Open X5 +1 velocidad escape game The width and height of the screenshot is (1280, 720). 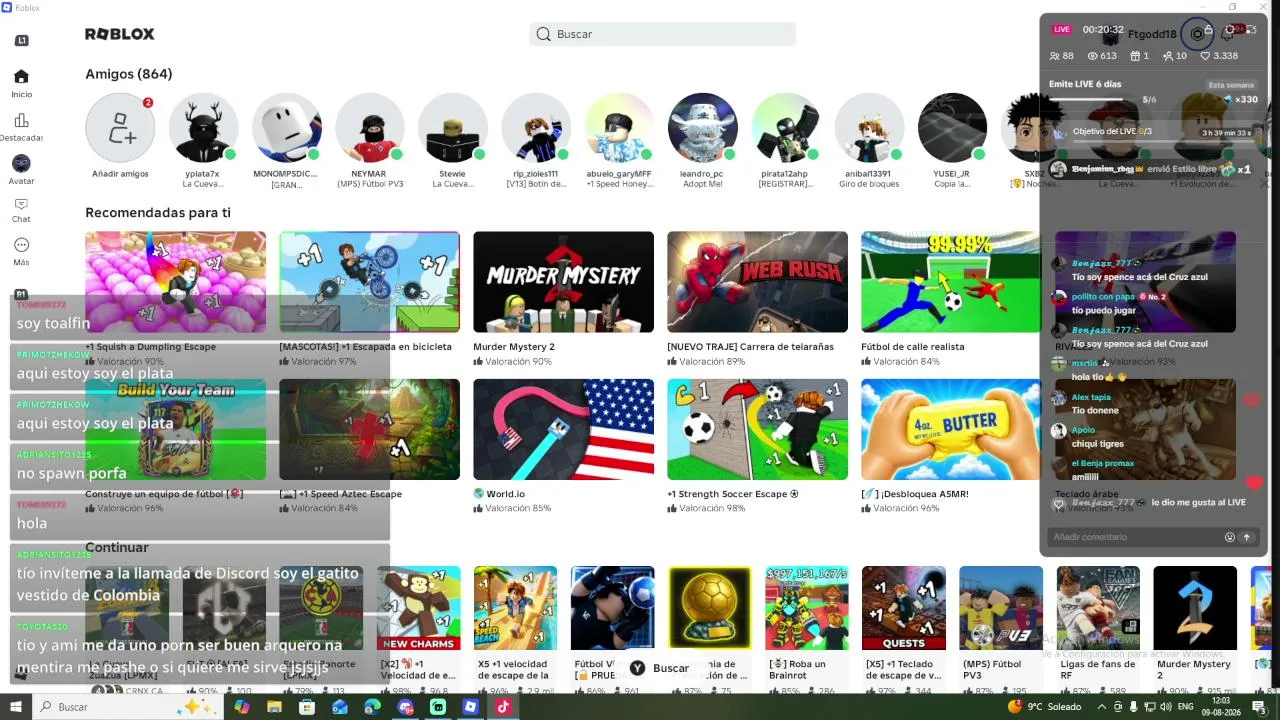coord(515,608)
